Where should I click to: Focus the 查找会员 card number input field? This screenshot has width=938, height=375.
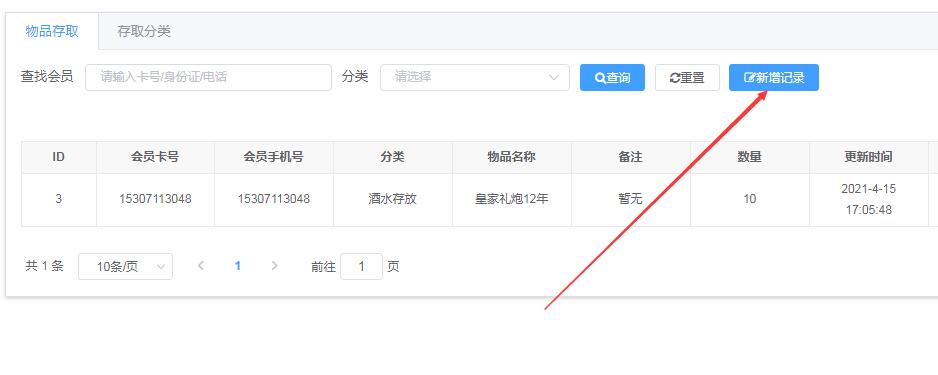coord(208,77)
